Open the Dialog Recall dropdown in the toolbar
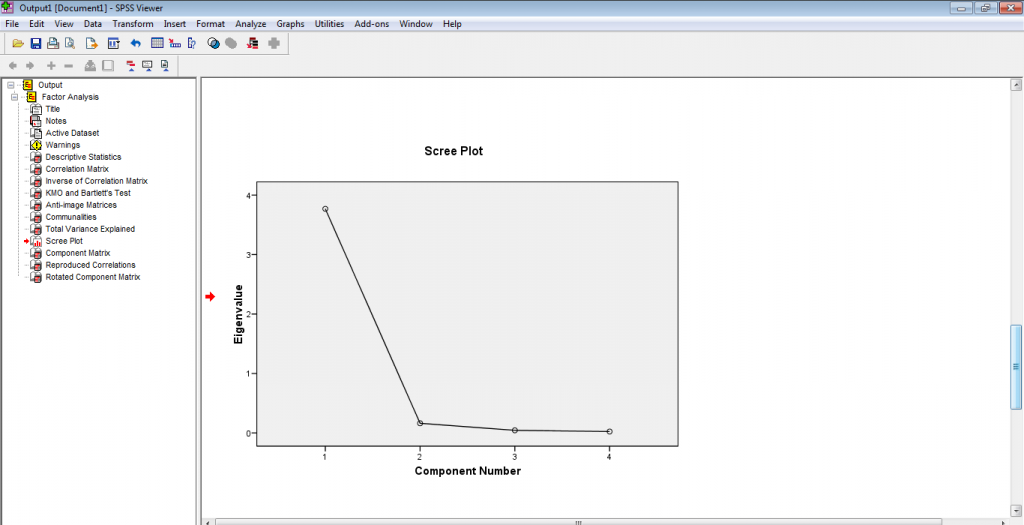The width and height of the screenshot is (1024, 525). 113,43
